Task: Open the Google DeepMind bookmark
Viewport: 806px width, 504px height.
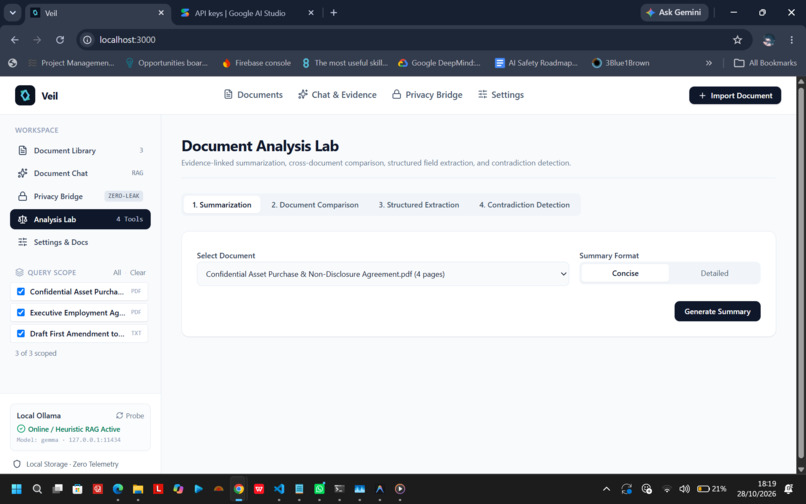Action: pos(439,63)
